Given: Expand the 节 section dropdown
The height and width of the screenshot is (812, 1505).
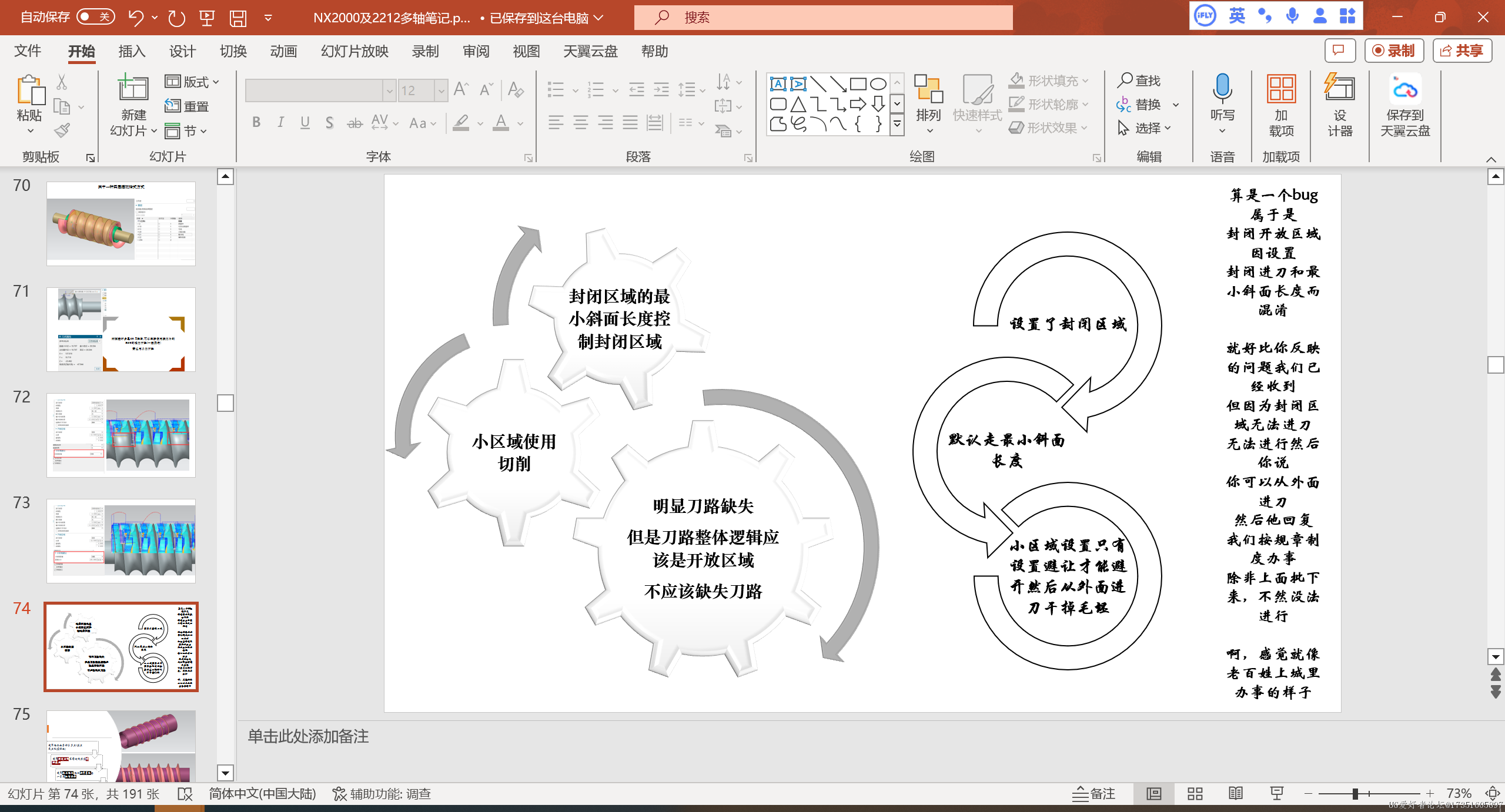Looking at the screenshot, I should pos(186,131).
